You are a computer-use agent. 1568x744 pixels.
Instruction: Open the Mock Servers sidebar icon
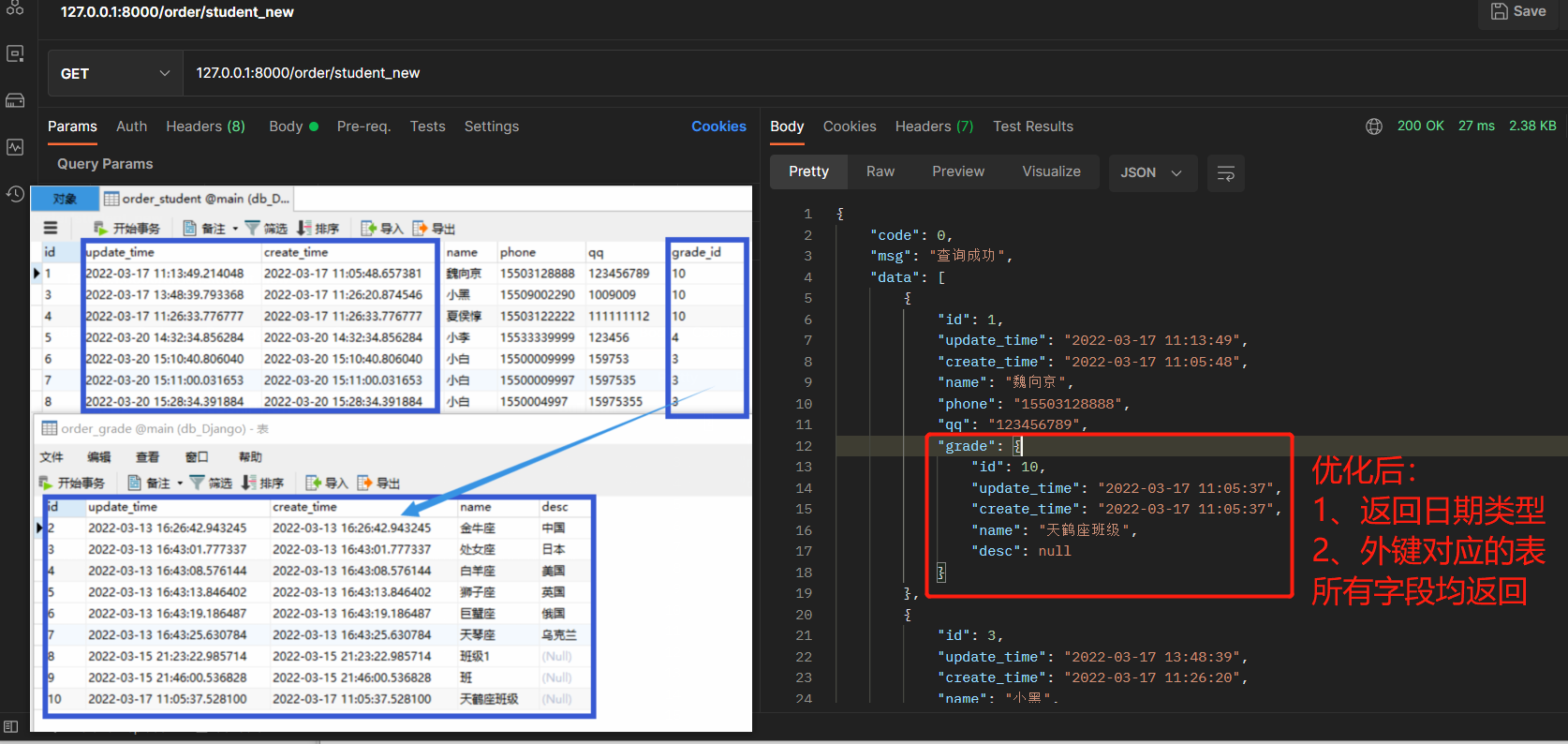(x=15, y=100)
